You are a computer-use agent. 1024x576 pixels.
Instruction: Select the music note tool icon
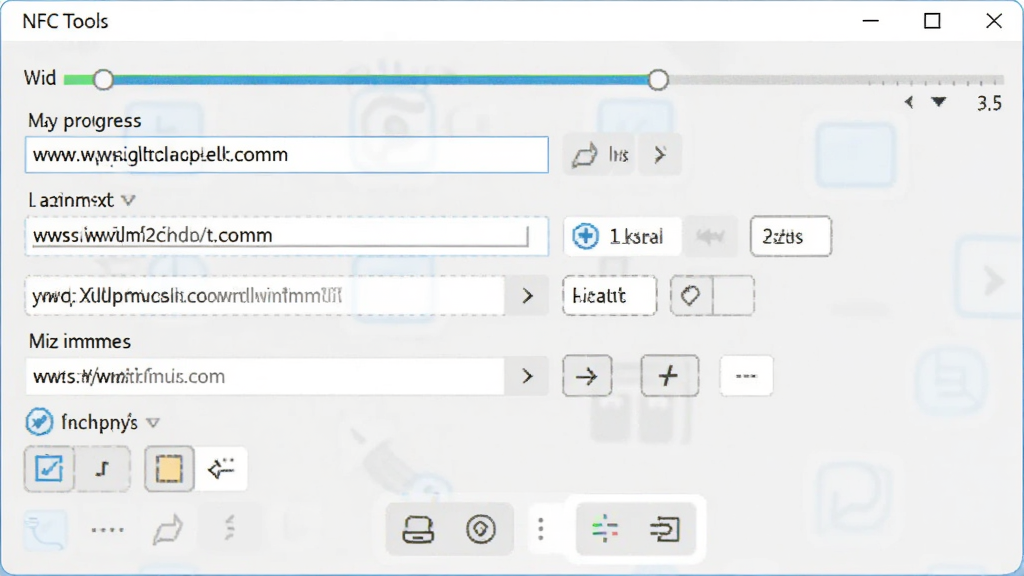(x=103, y=469)
